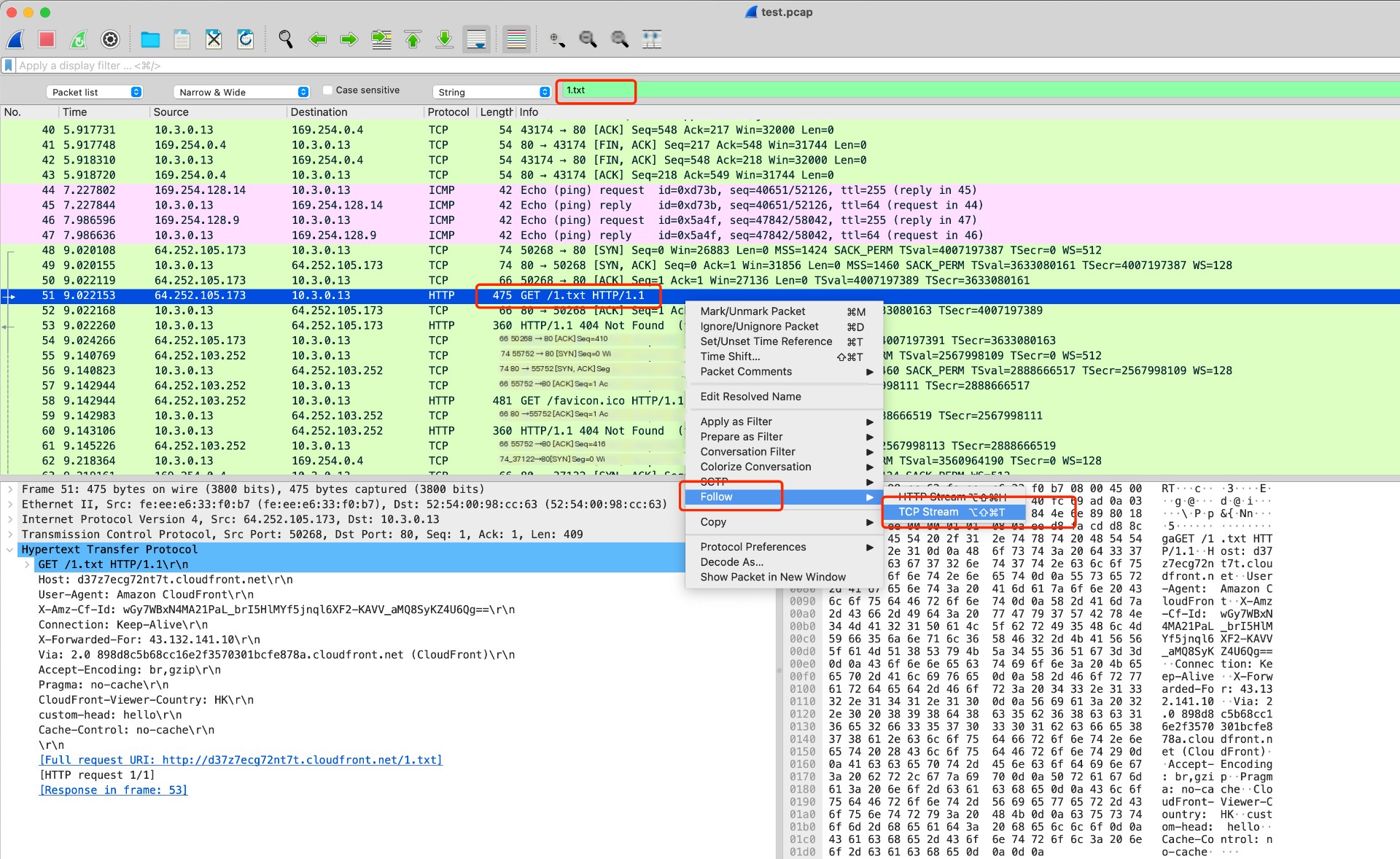
Task: Open the Narrow & Wide dropdown
Action: coord(242,92)
